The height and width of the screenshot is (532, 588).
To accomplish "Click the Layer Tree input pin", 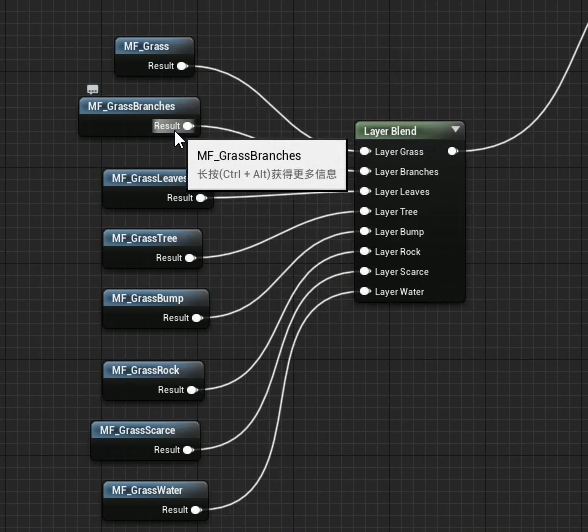I will point(365,211).
